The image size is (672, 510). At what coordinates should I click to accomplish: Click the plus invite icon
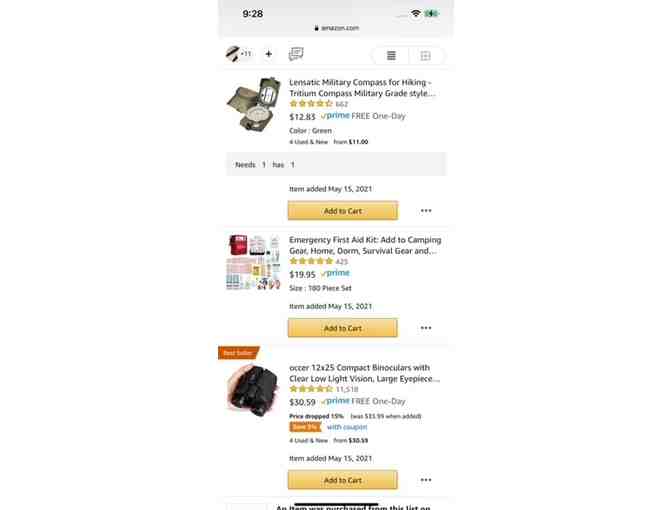pos(269,54)
